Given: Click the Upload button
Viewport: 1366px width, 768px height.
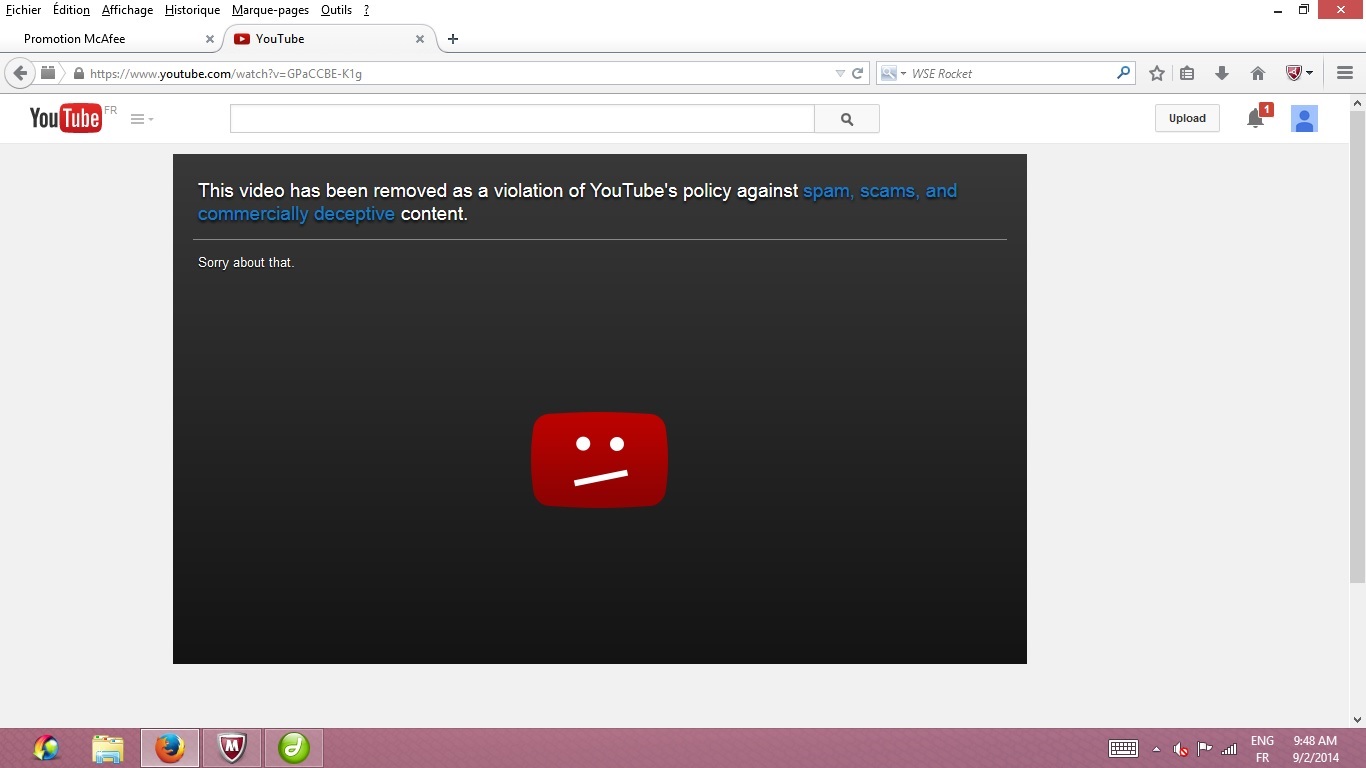Looking at the screenshot, I should (x=1187, y=118).
